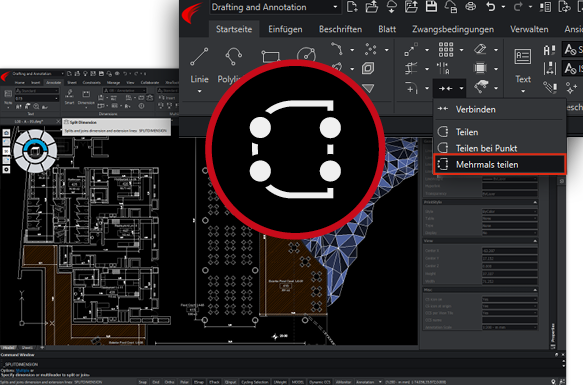Image resolution: width=583 pixels, height=385 pixels.
Task: Select the Rectangle draw tool
Action: point(270,57)
